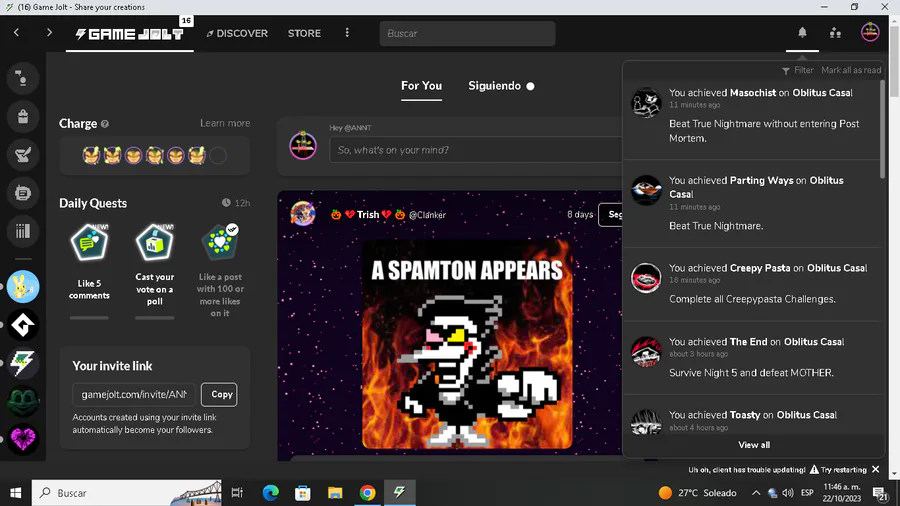Open the notifications bell
This screenshot has height=506, width=900.
pos(802,33)
